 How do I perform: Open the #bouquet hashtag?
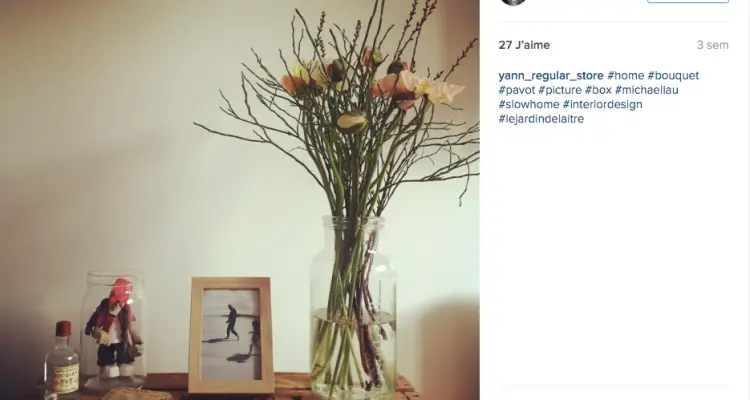click(x=673, y=76)
